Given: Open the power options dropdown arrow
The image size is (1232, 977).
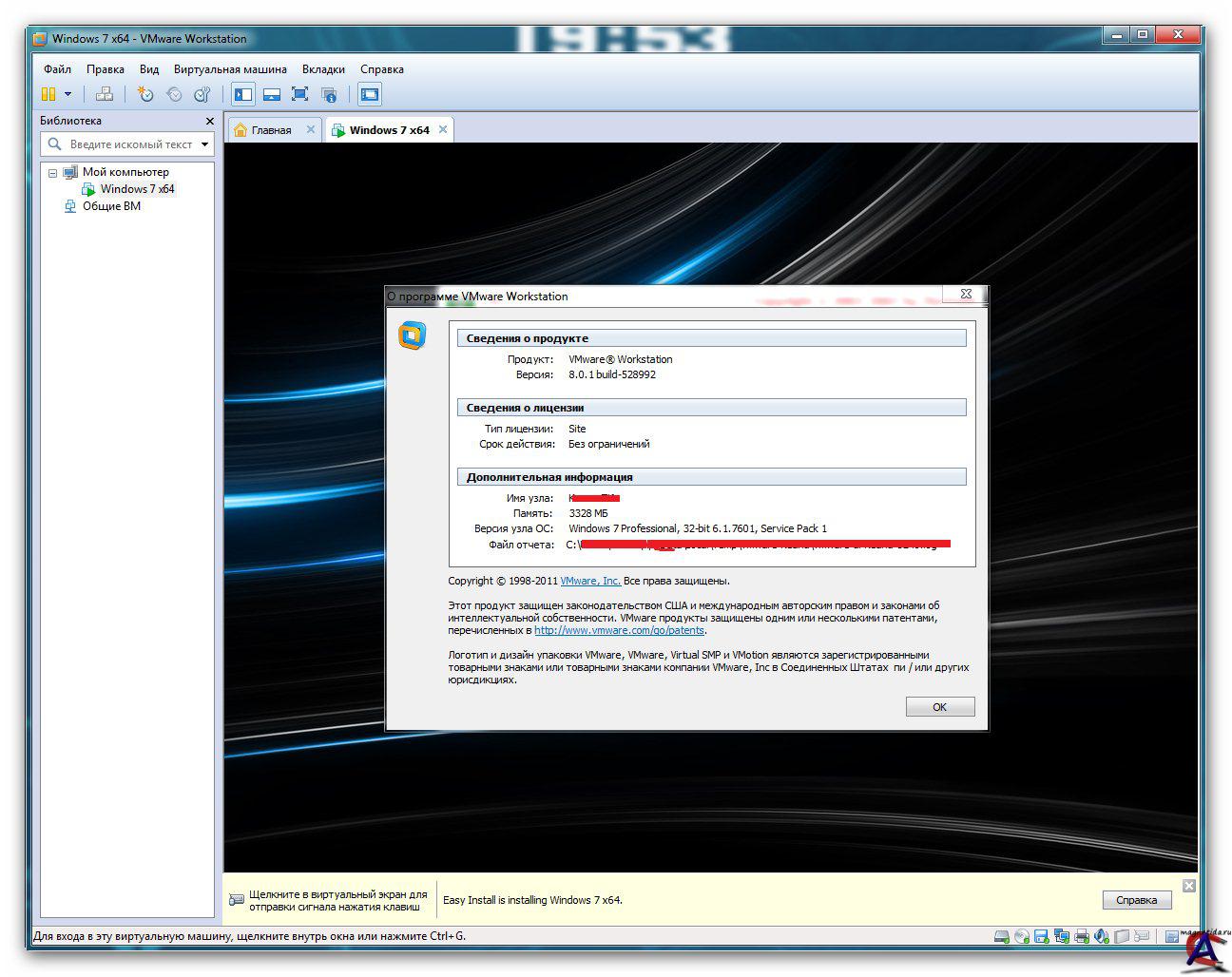Looking at the screenshot, I should click(x=67, y=94).
